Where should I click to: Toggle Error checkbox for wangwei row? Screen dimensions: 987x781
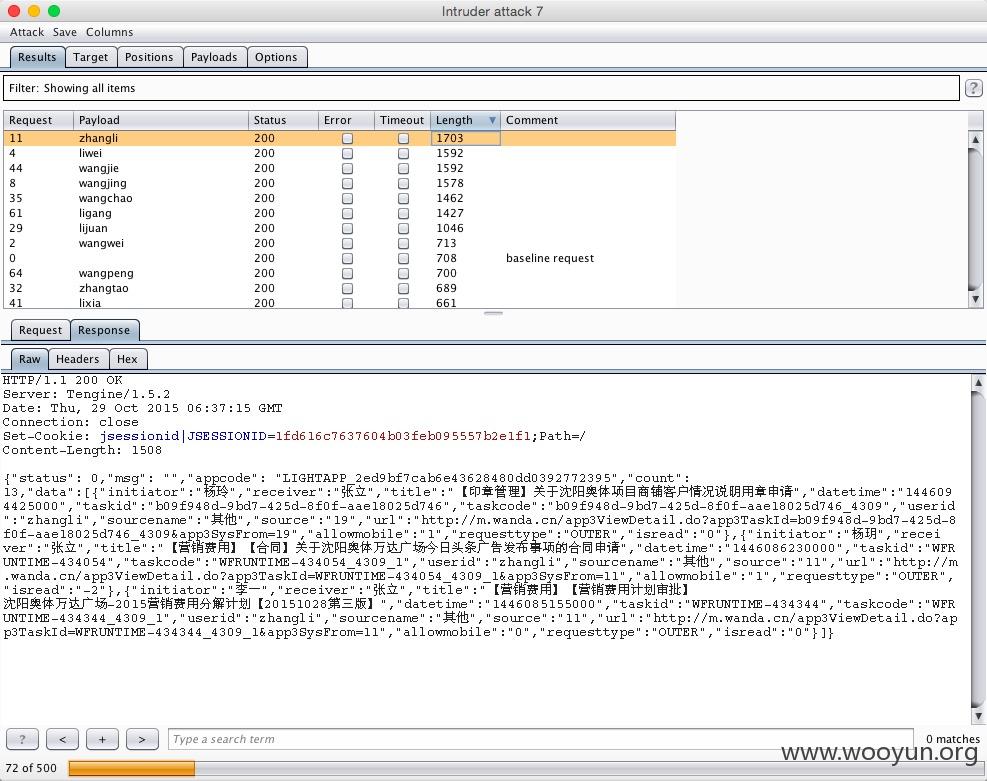(347, 244)
